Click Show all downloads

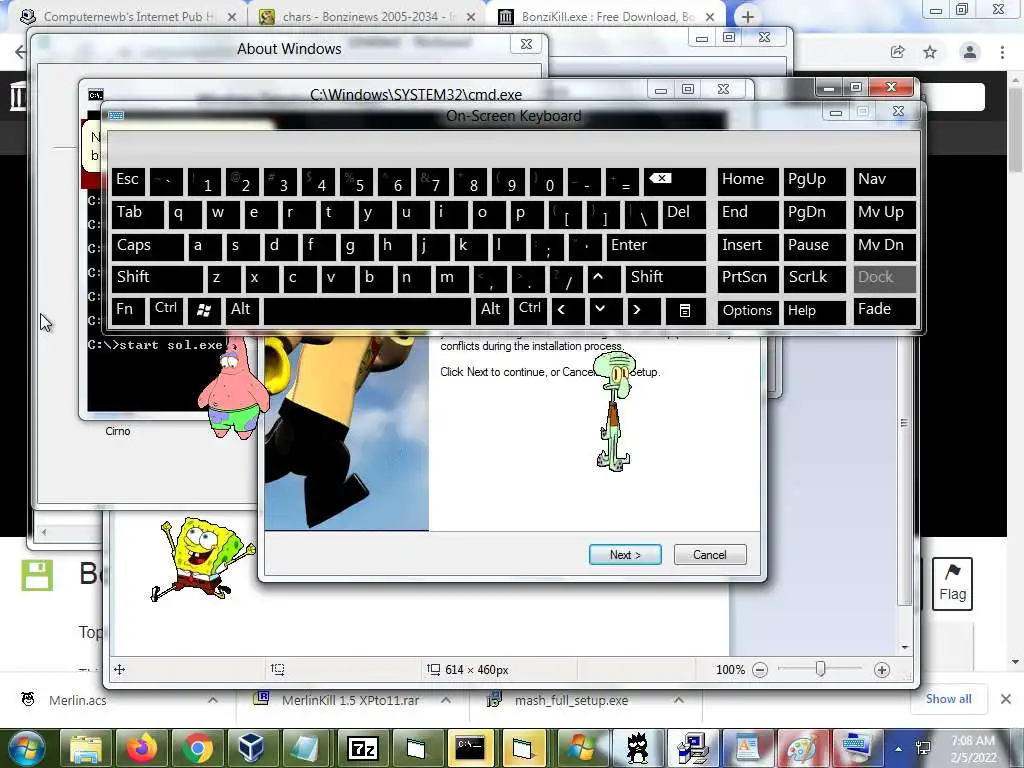948,699
